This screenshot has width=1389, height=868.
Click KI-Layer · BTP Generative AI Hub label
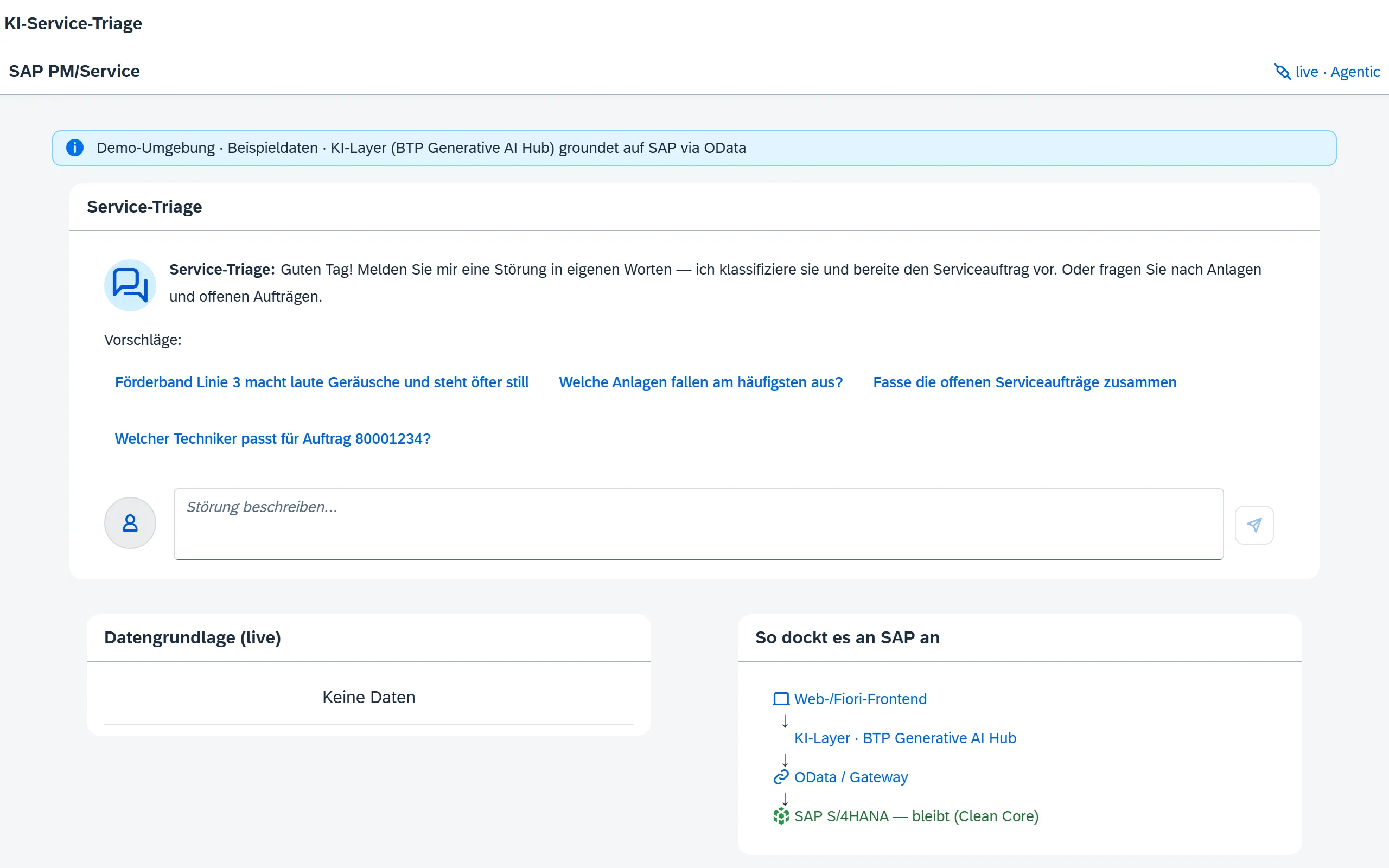(905, 738)
